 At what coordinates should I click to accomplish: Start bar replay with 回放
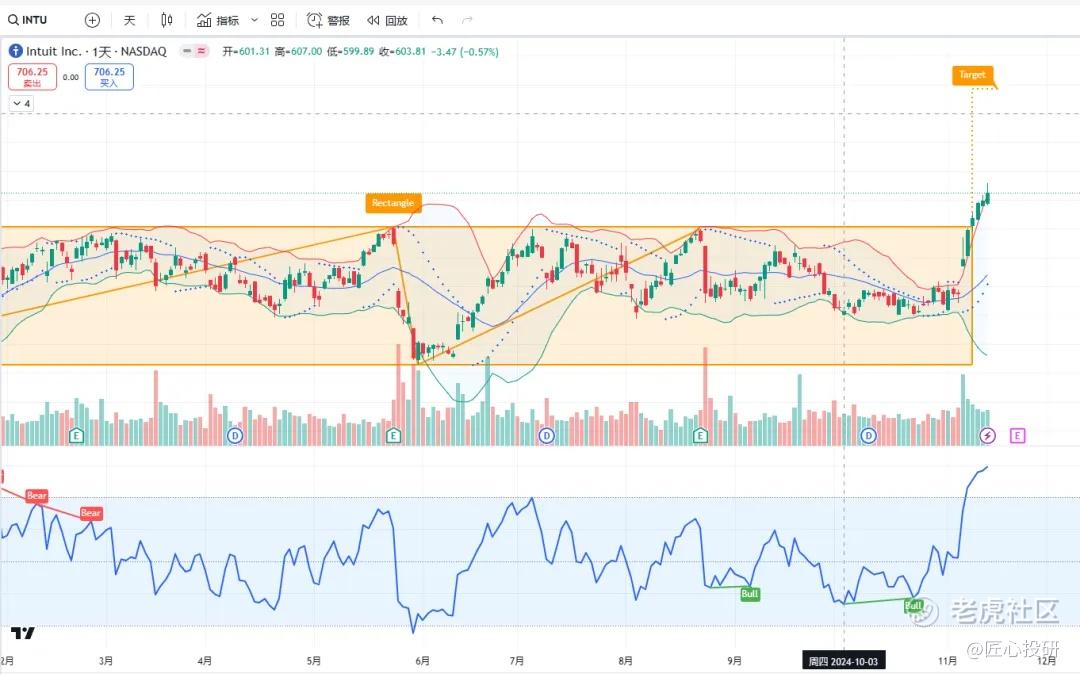[387, 21]
